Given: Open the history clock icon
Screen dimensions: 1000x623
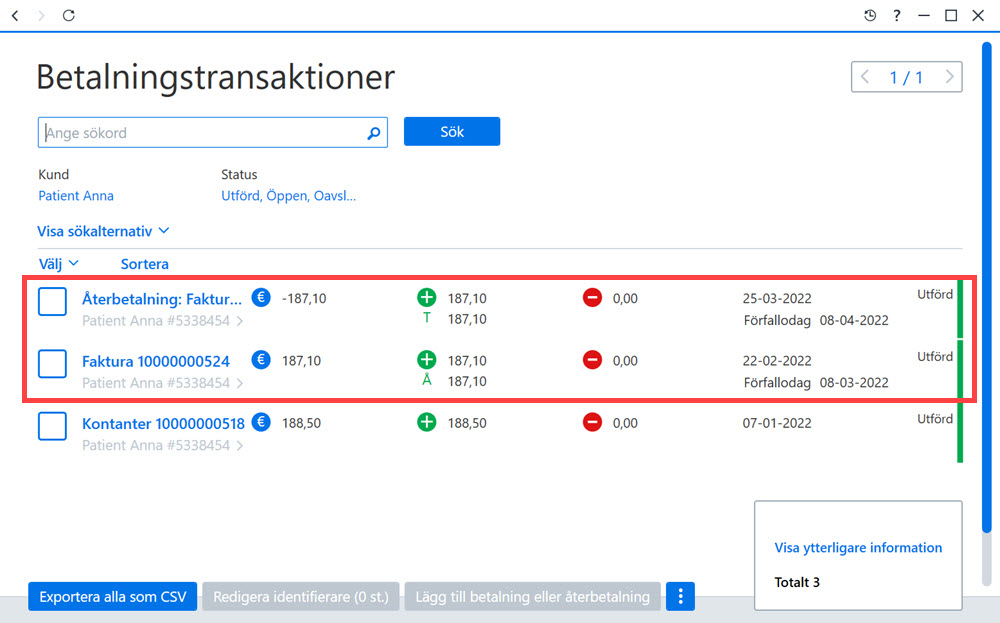Looking at the screenshot, I should tap(870, 15).
